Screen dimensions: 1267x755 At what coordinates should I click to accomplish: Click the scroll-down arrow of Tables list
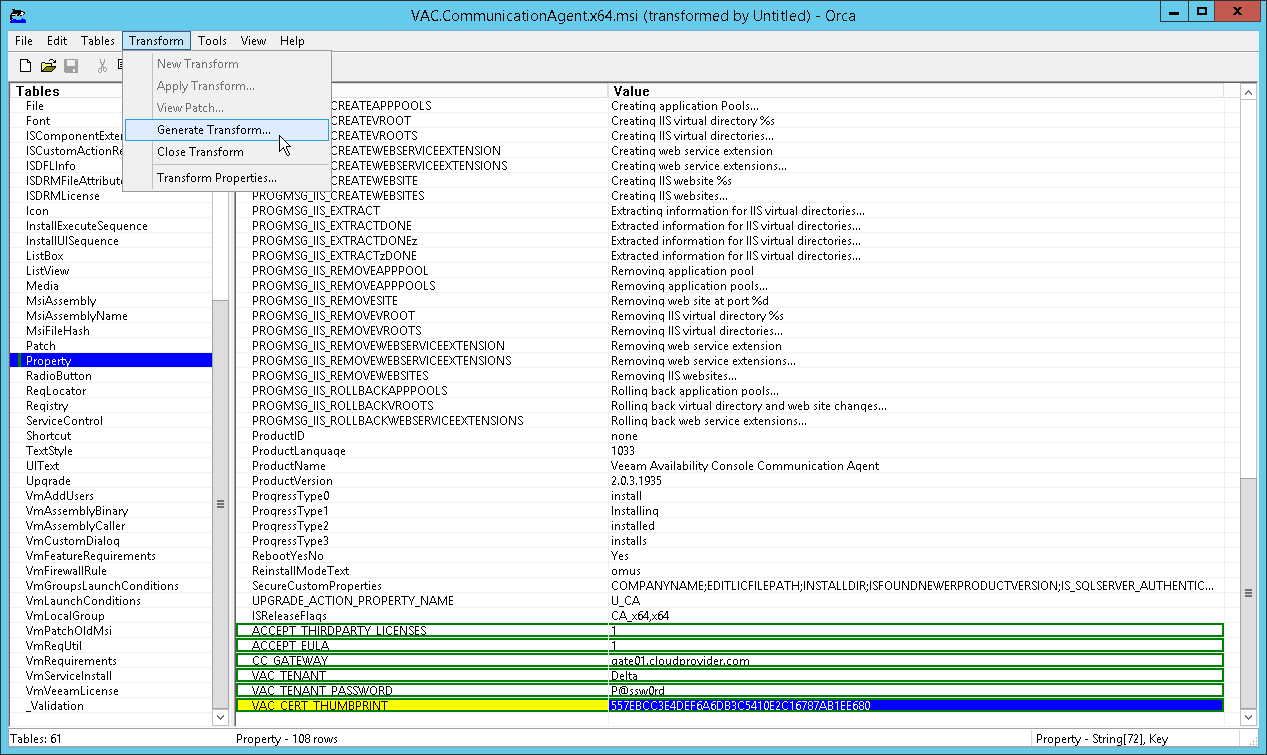click(x=221, y=717)
